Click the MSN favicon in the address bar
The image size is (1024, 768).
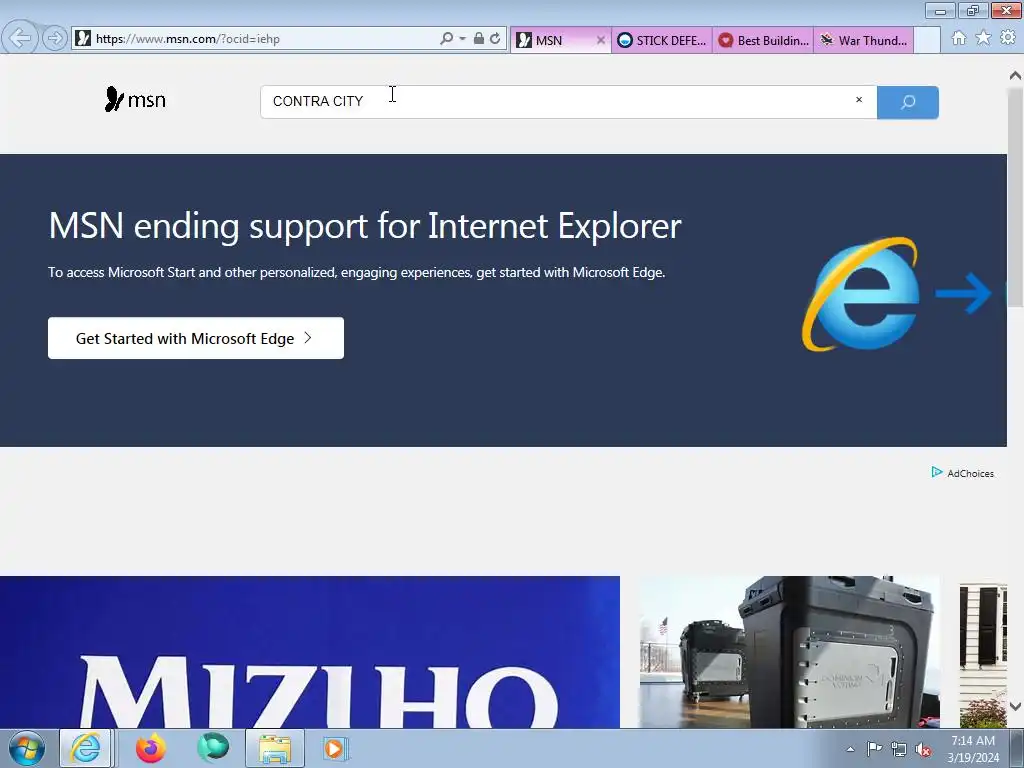coord(83,39)
